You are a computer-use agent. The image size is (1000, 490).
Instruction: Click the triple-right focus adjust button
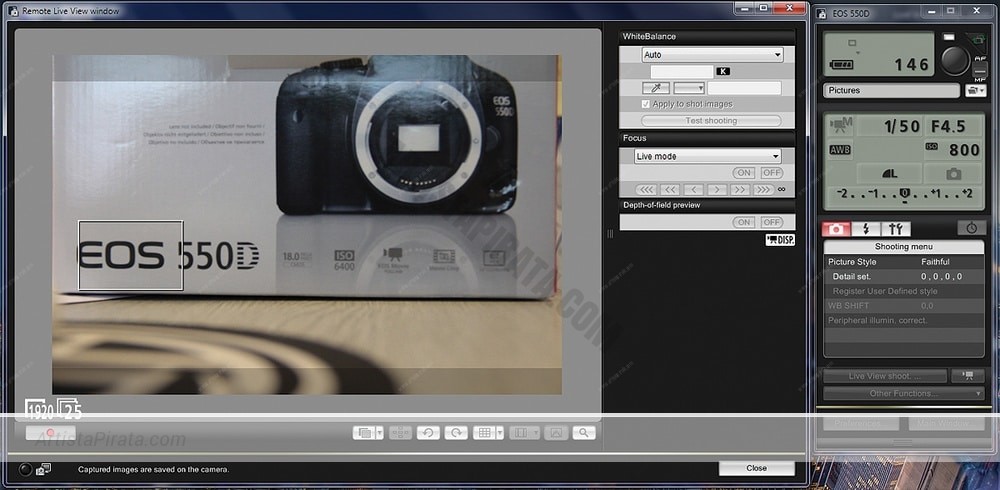763,189
